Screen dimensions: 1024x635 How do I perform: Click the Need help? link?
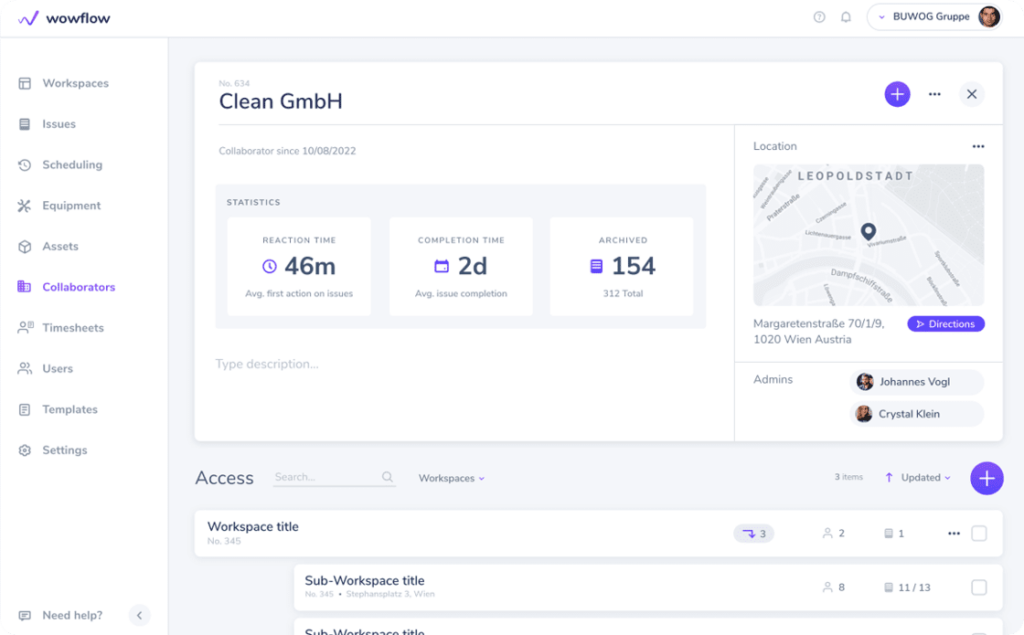[x=61, y=615]
